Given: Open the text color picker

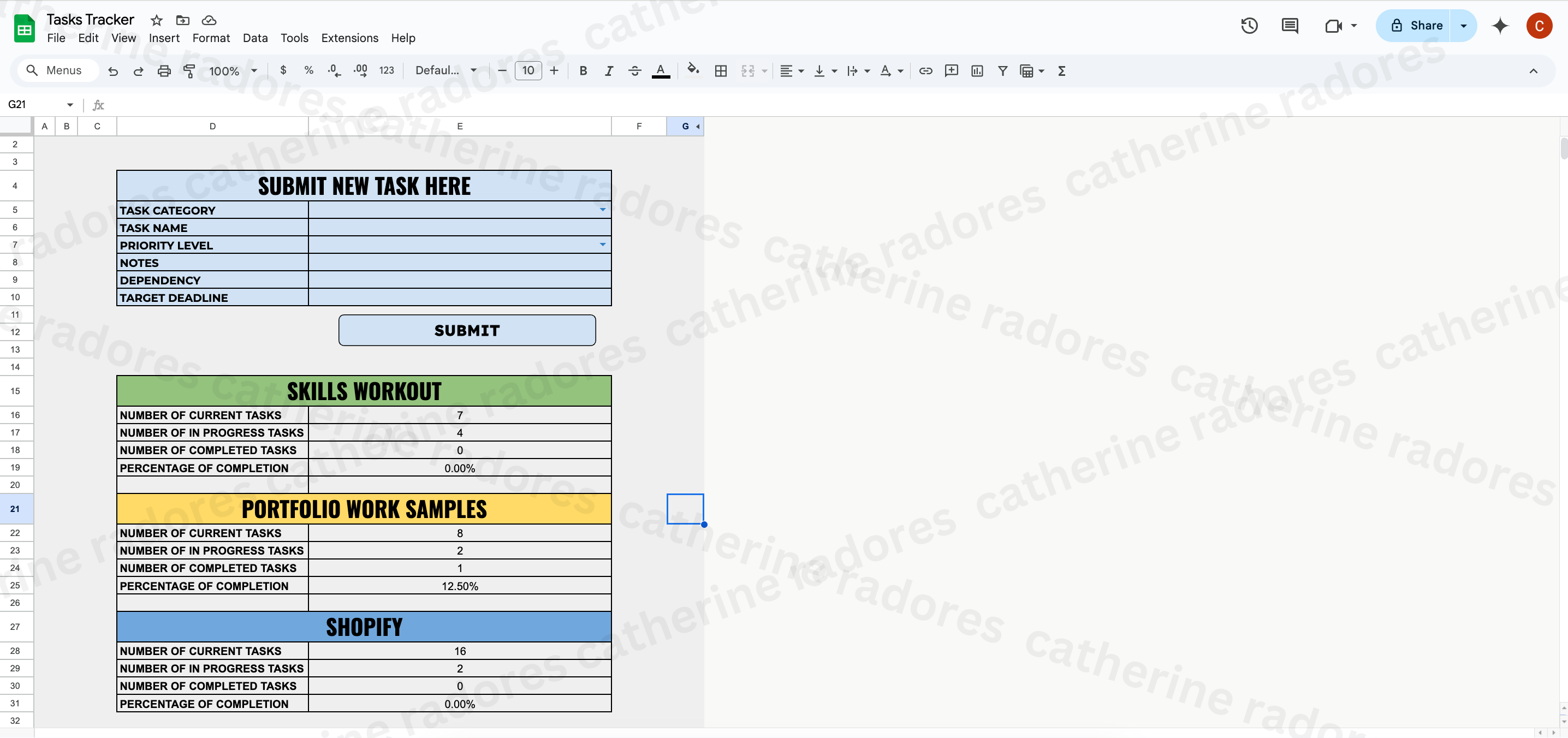Looking at the screenshot, I should tap(661, 71).
